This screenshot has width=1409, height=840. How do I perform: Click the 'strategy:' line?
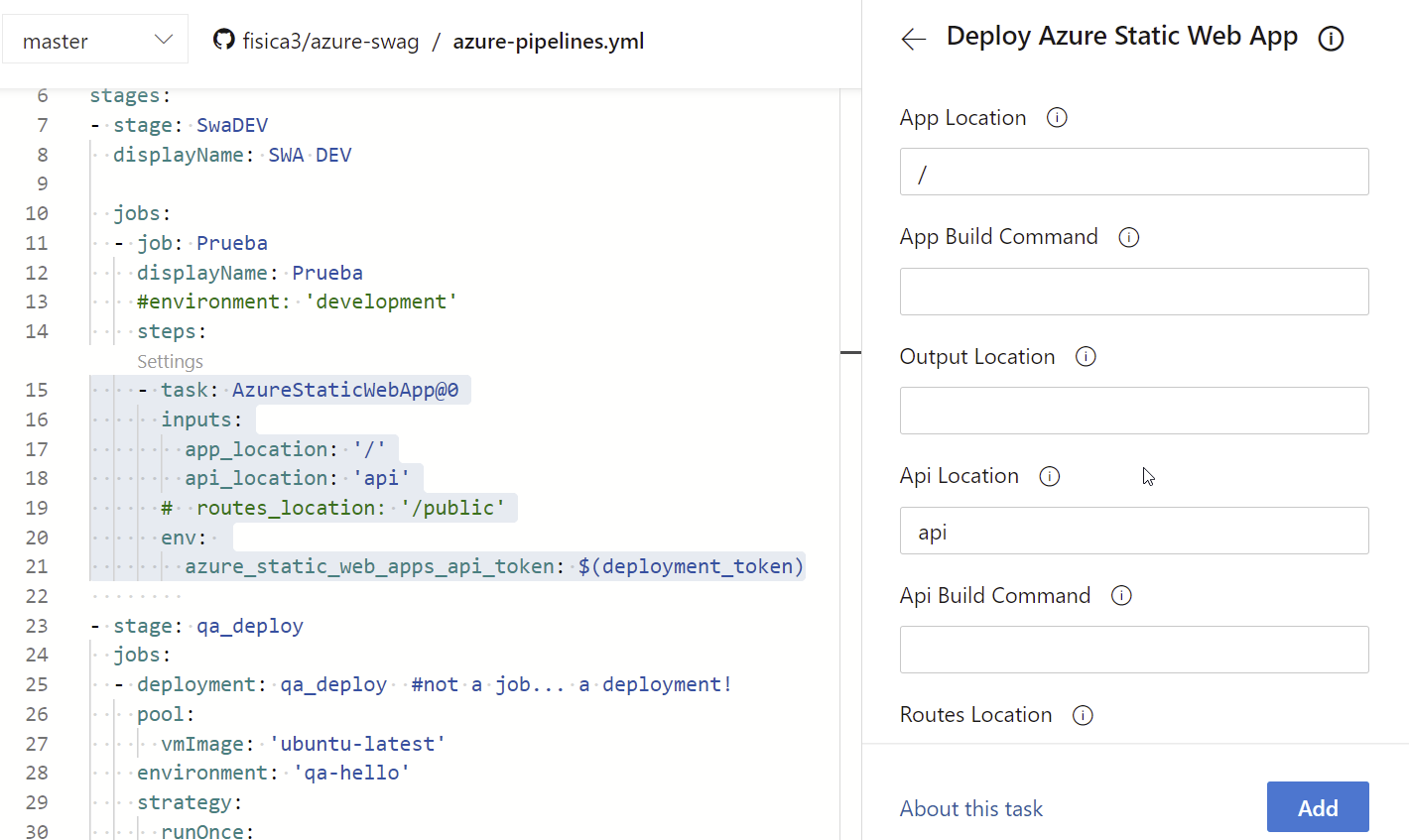[x=190, y=802]
